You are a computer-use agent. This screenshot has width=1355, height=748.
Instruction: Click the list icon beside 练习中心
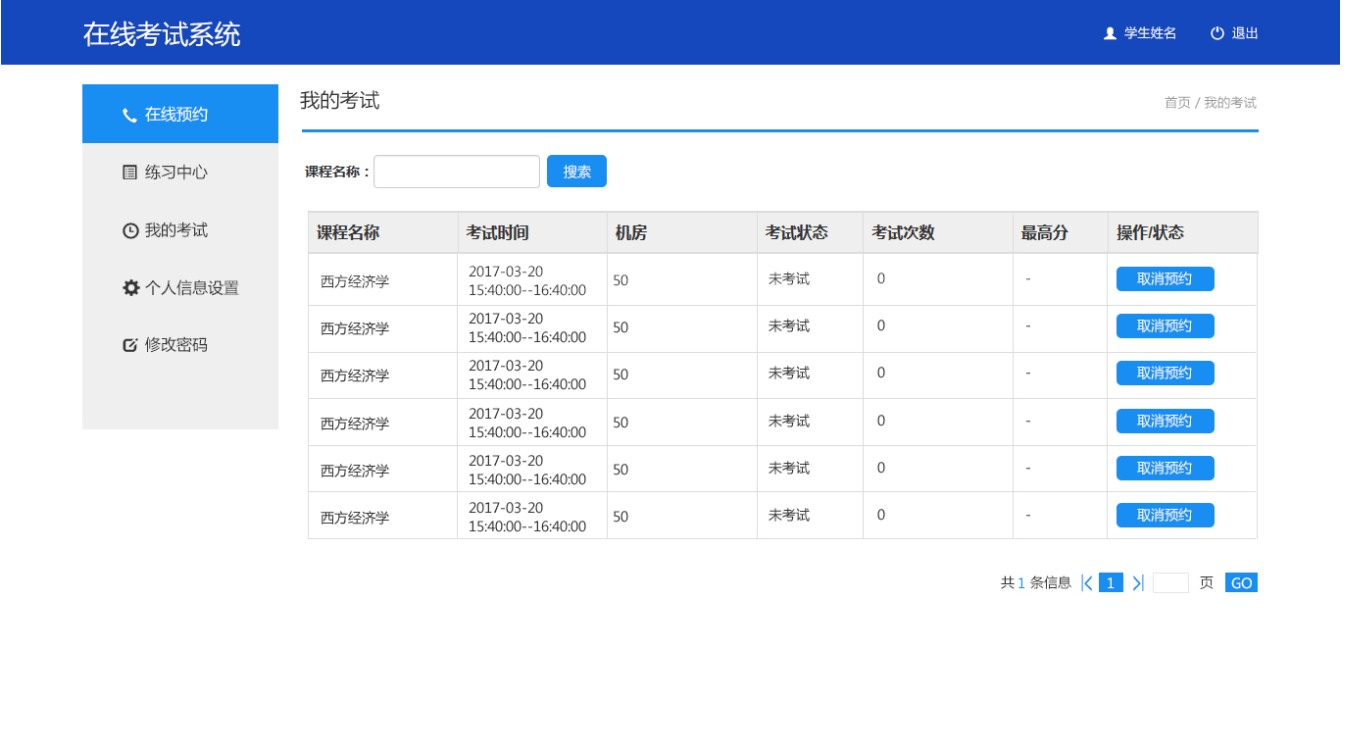click(129, 172)
